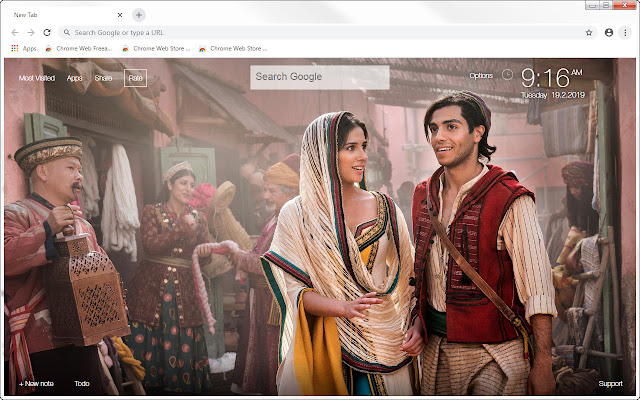Close the New Tab tab
640x400 pixels.
pos(120,15)
